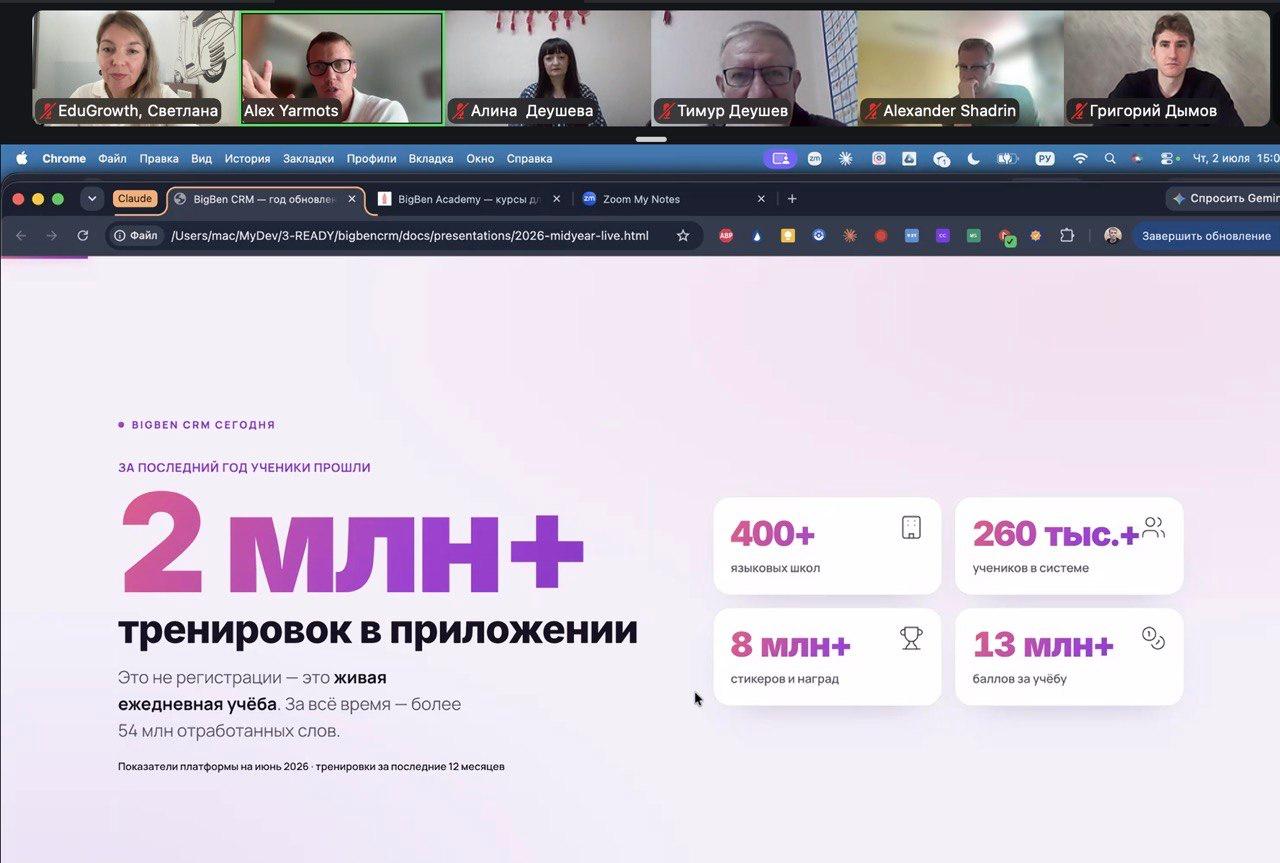The image size is (1280, 863).
Task: Open the battery status menu
Action: pos(1008,158)
